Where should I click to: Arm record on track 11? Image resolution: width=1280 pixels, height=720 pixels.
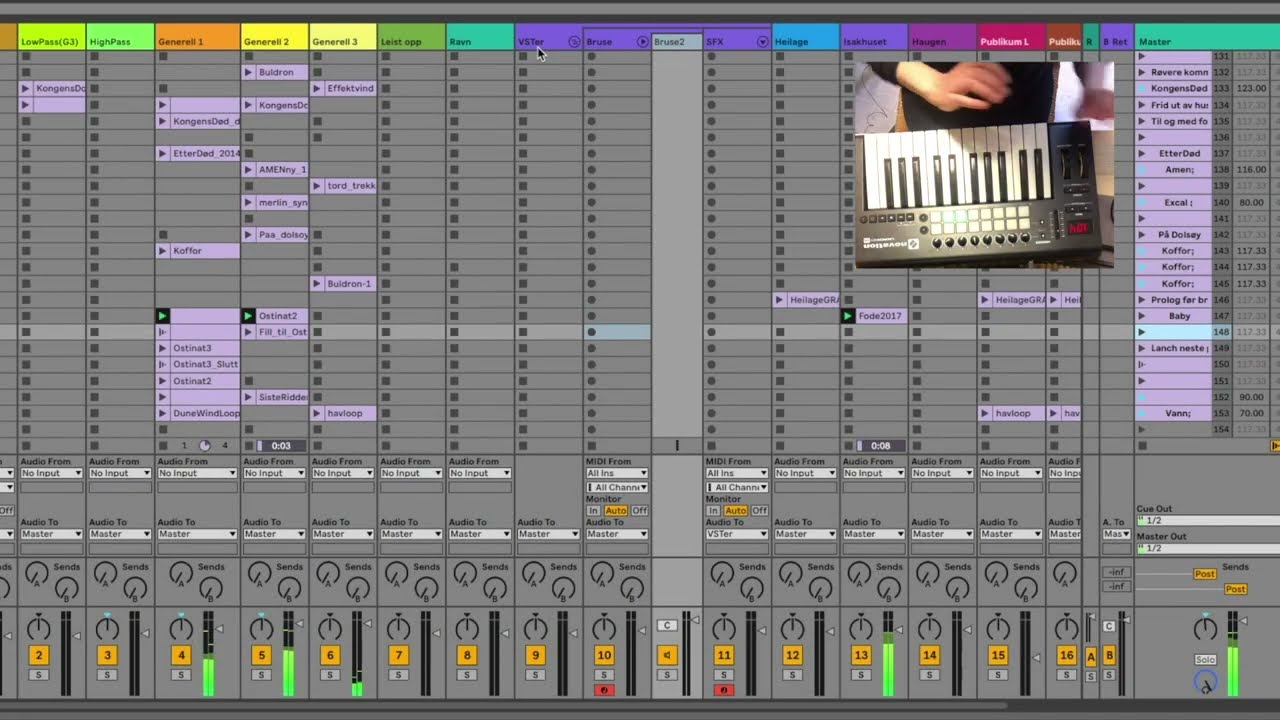click(724, 690)
